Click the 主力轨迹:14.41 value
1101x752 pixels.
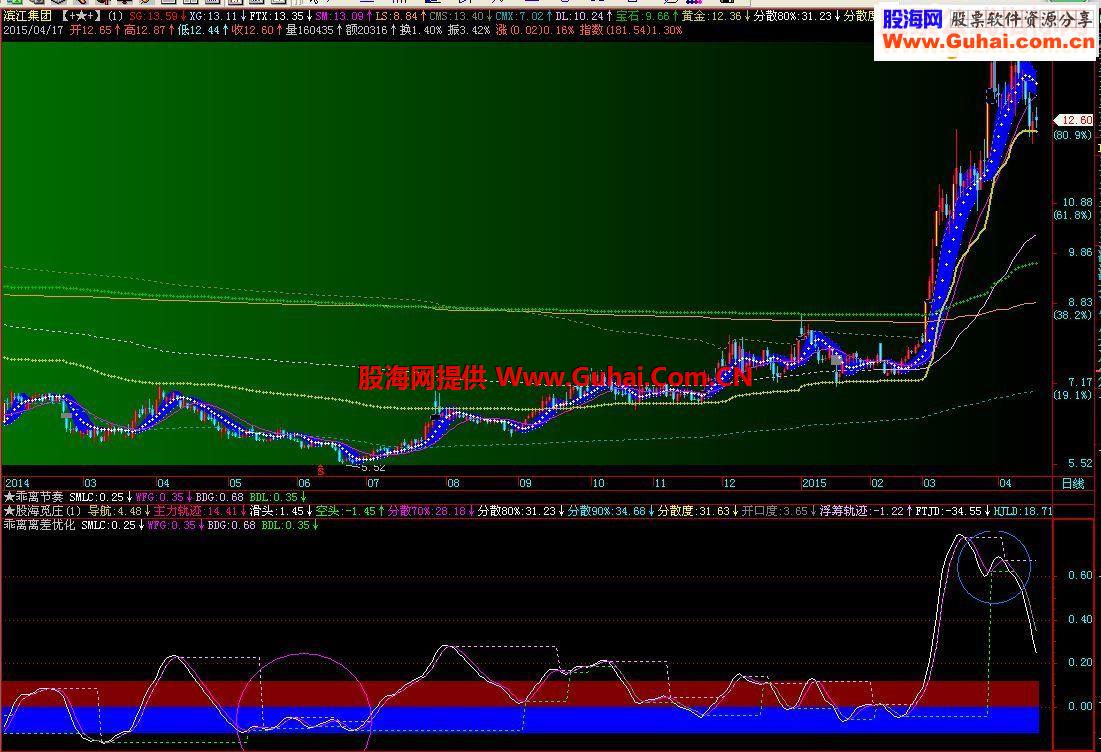pos(196,511)
